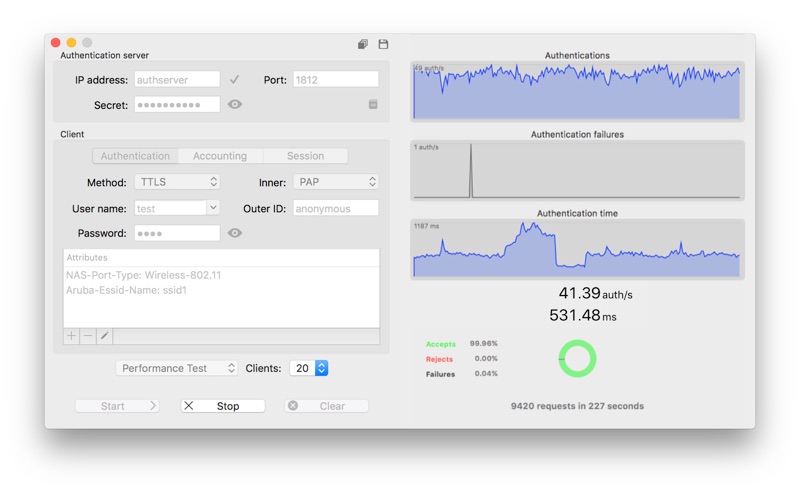Click the Port input field
Viewport: 800px width, 500px height.
coord(335,80)
